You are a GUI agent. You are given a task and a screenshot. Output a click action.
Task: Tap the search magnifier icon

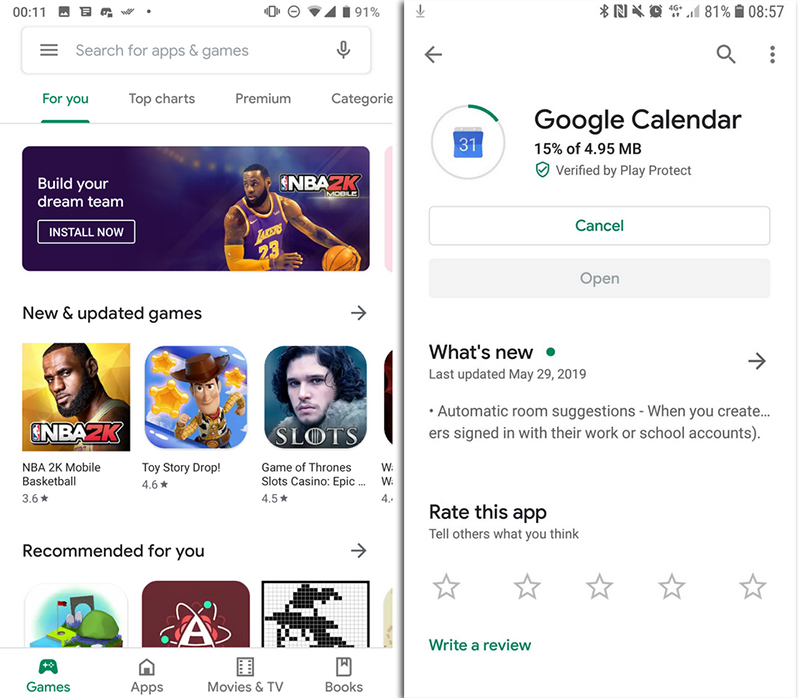point(726,54)
